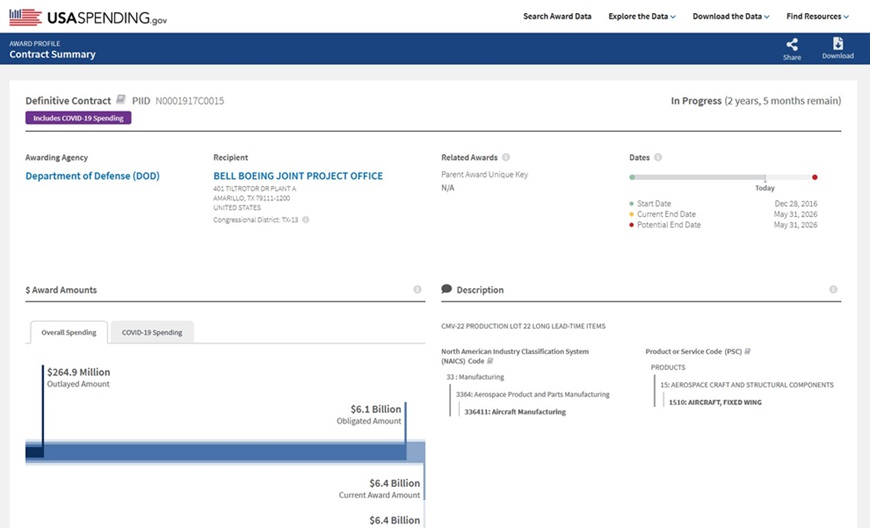Click CMV-22 PRODUCTION LOT 22 description text
The width and height of the screenshot is (870, 528).
[523, 326]
